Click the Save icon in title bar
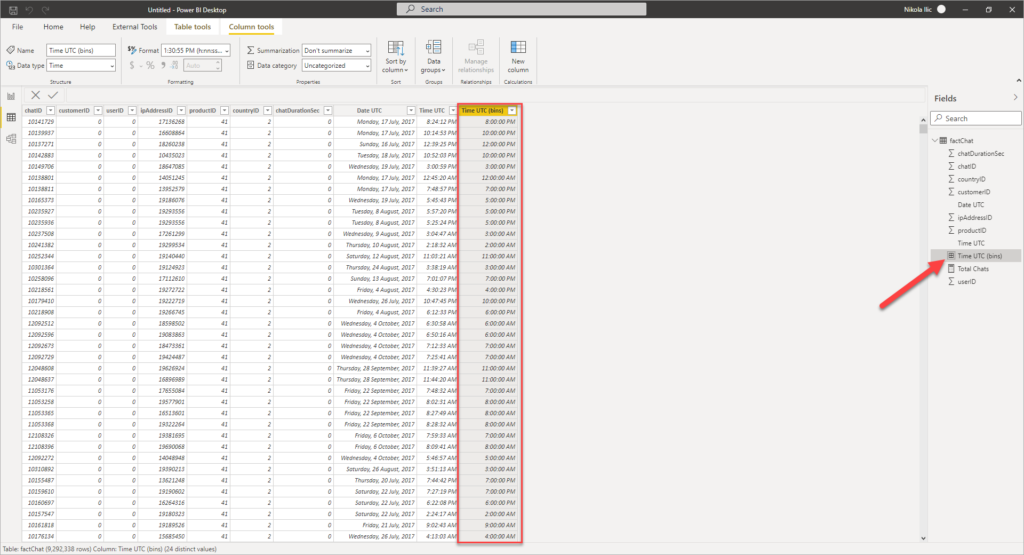 [x=13, y=10]
